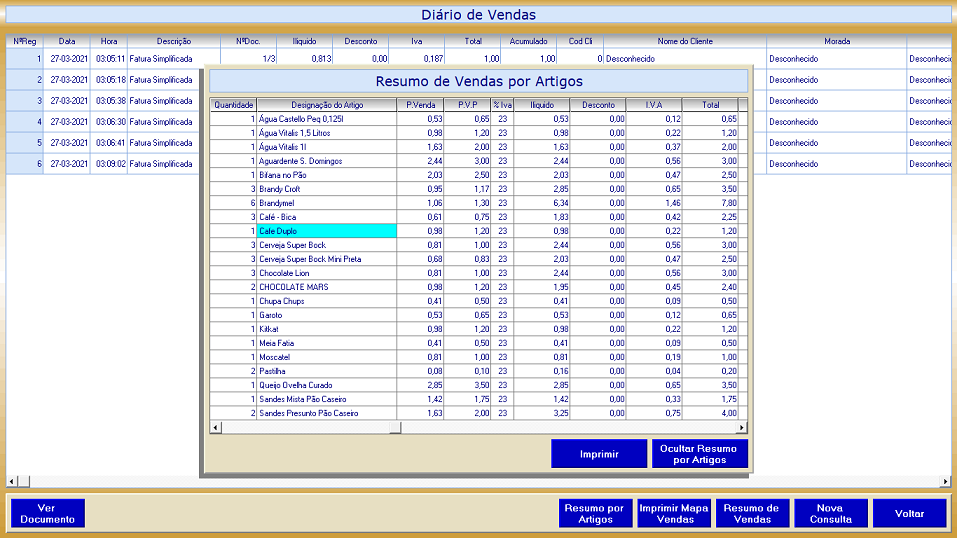Start a Nova Consulta

point(831,513)
